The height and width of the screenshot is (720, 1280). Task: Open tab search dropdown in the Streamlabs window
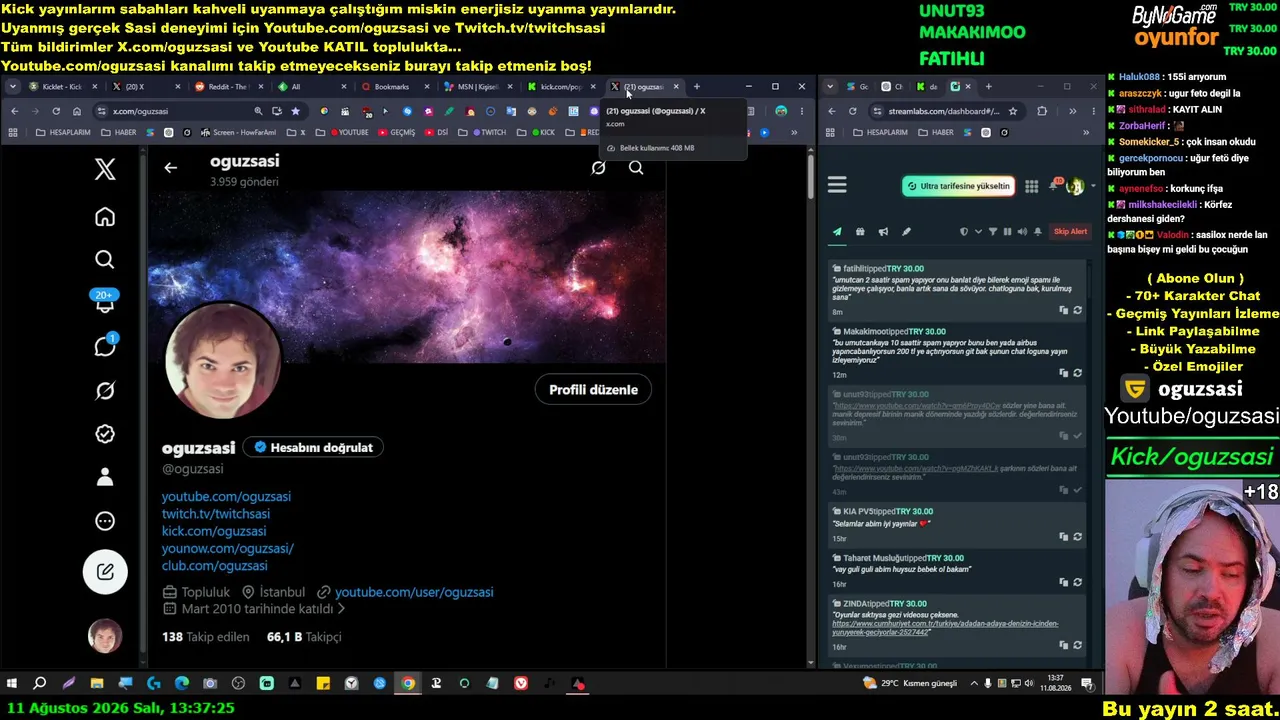point(830,87)
